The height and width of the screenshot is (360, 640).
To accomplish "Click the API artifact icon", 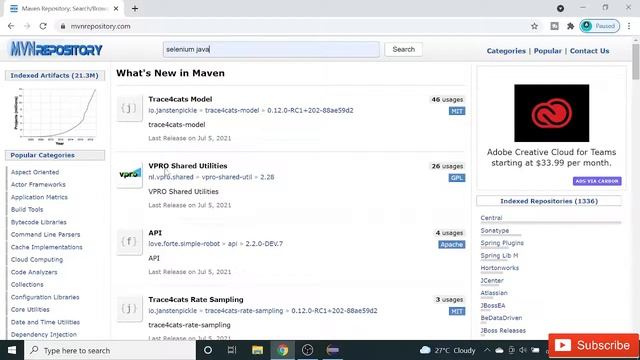I will coord(129,242).
